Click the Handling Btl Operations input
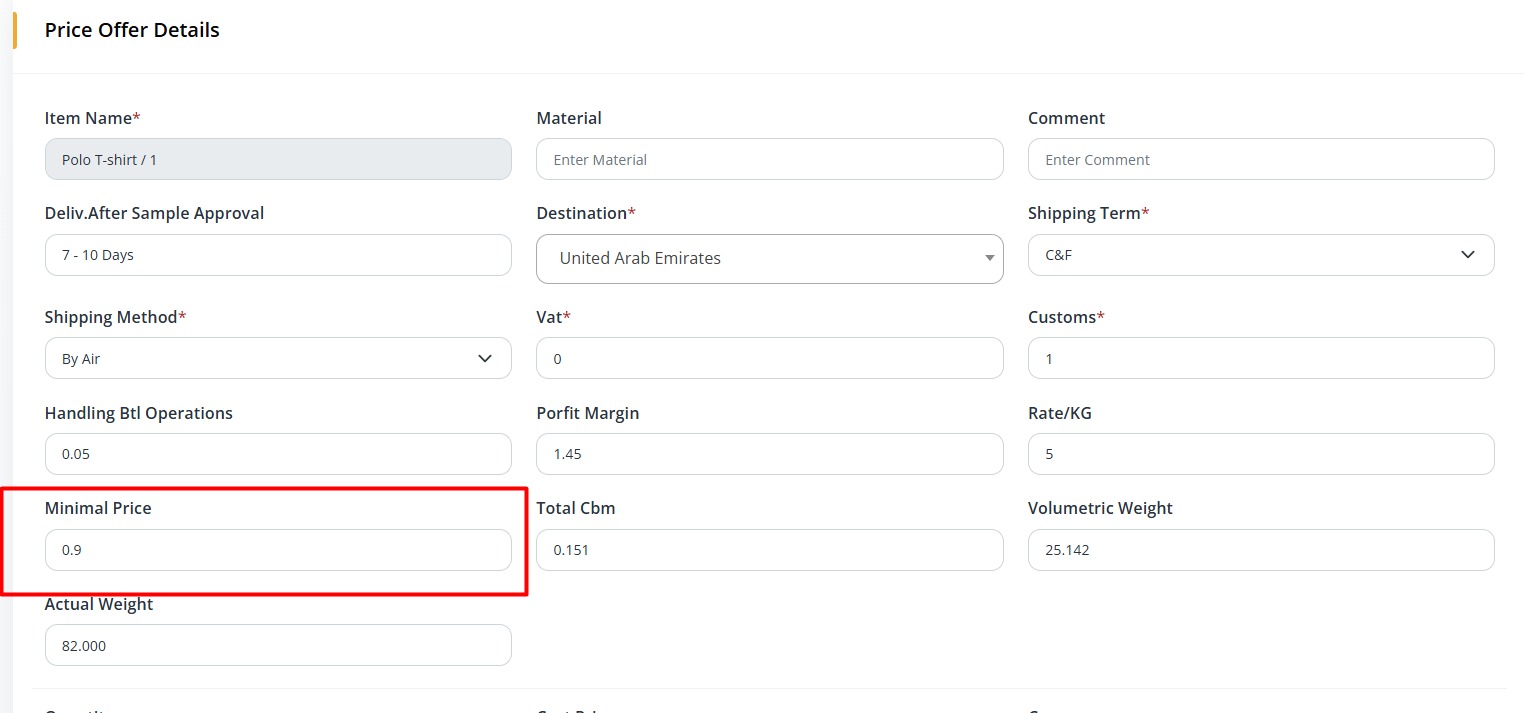 pyautogui.click(x=278, y=454)
